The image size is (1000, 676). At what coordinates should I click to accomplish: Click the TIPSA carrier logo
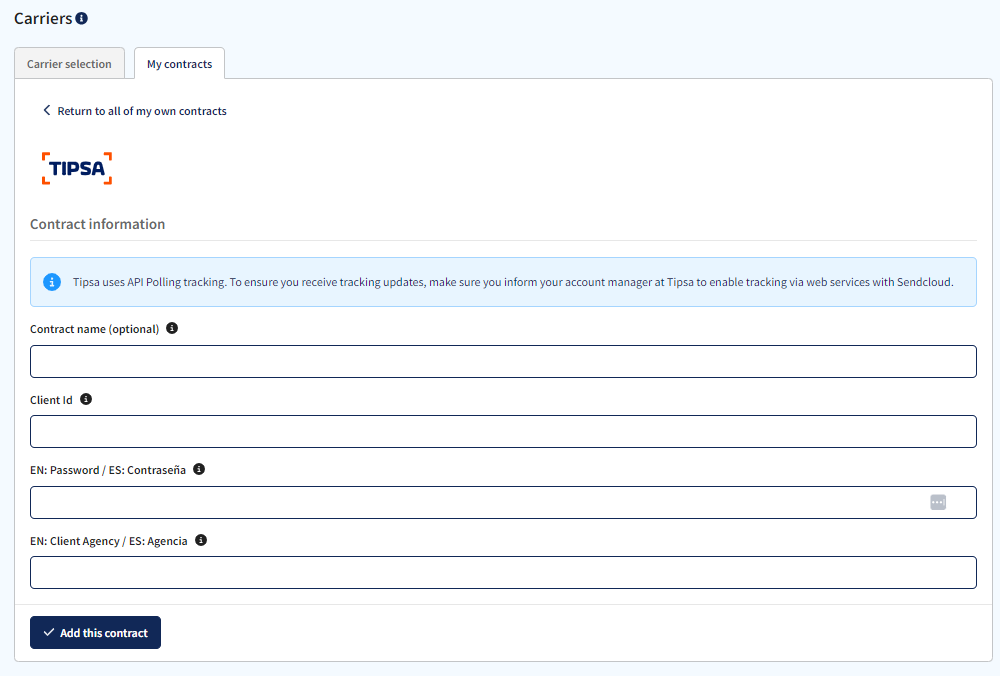[77, 167]
